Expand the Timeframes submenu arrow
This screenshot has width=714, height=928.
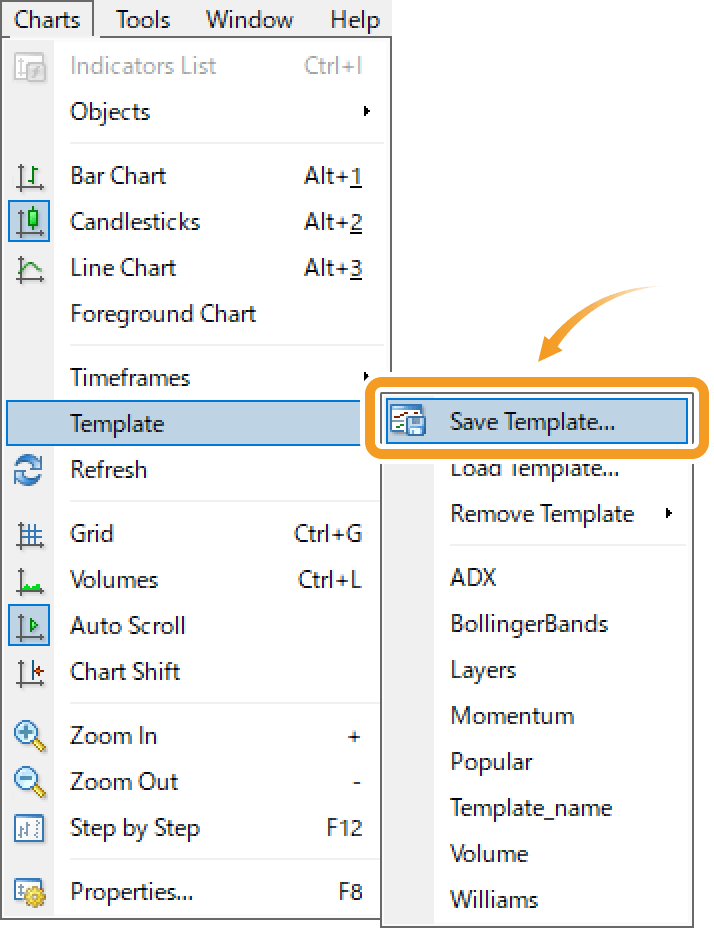point(366,376)
